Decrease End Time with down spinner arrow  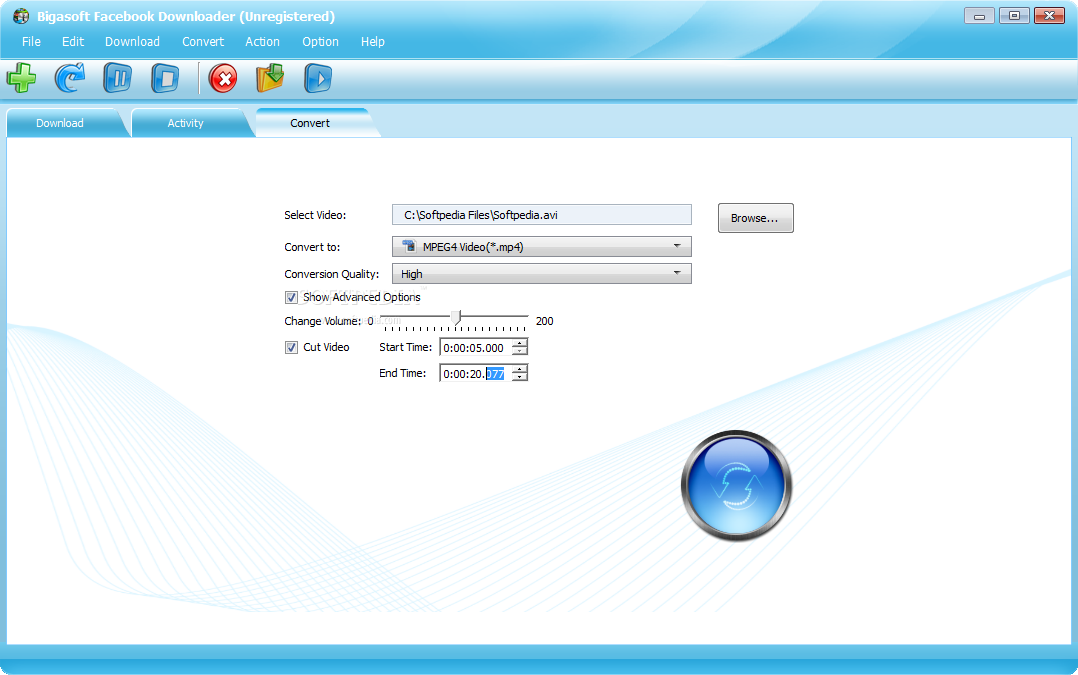[x=520, y=377]
